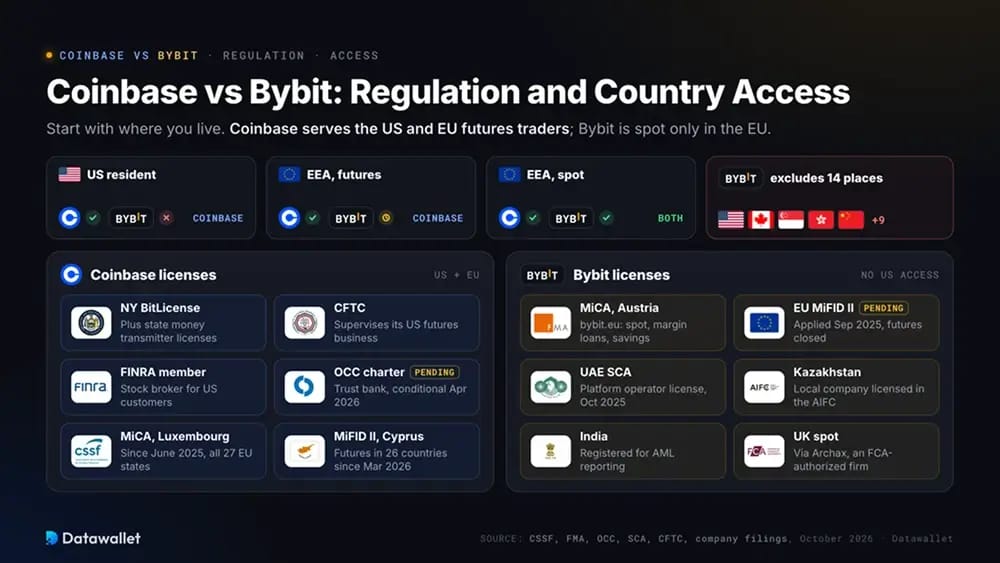The height and width of the screenshot is (563, 1000).
Task: Click the red cross next to Bybit for US resident
Action: (166, 218)
